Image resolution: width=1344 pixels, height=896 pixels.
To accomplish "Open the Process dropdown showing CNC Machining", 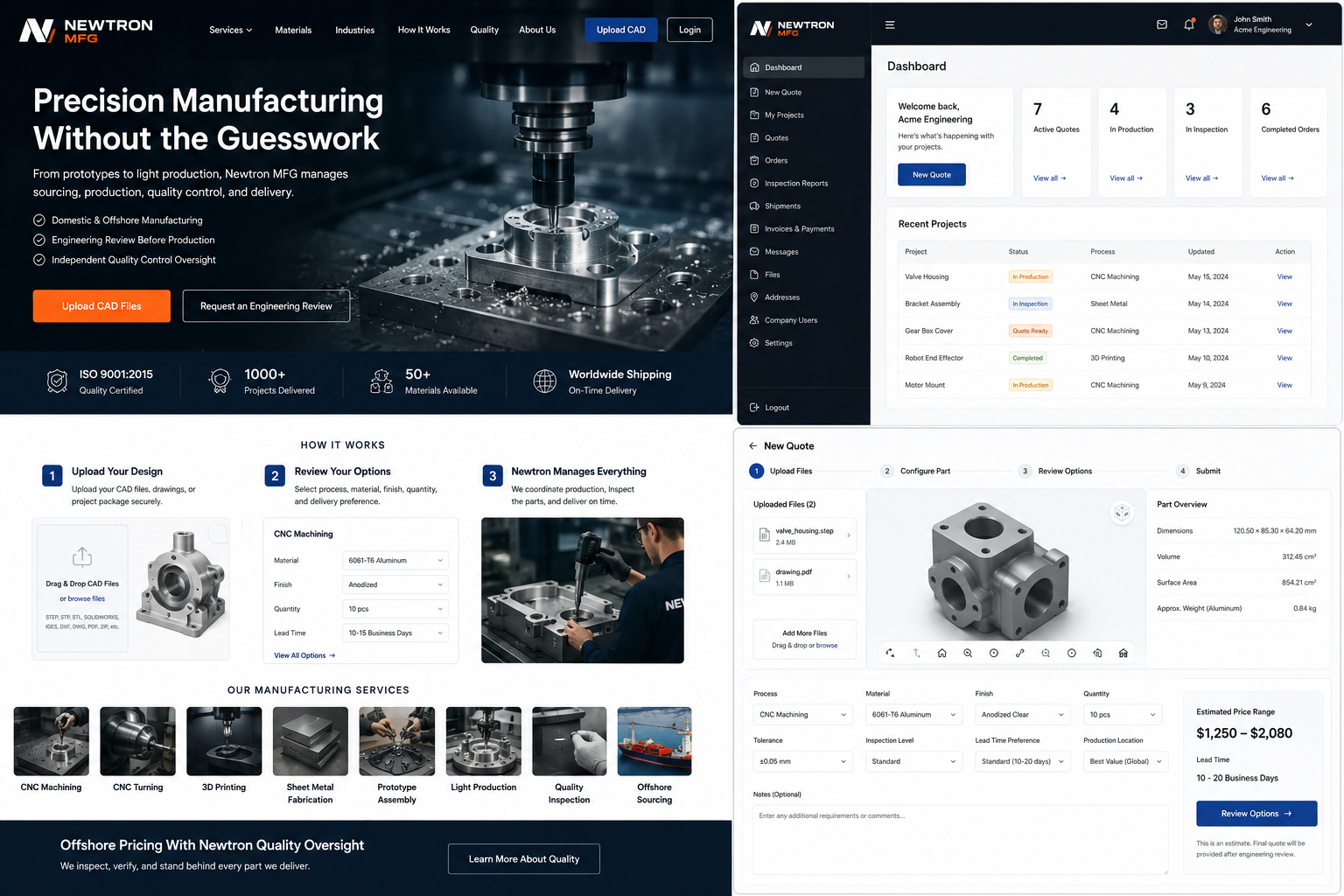I will pos(802,715).
